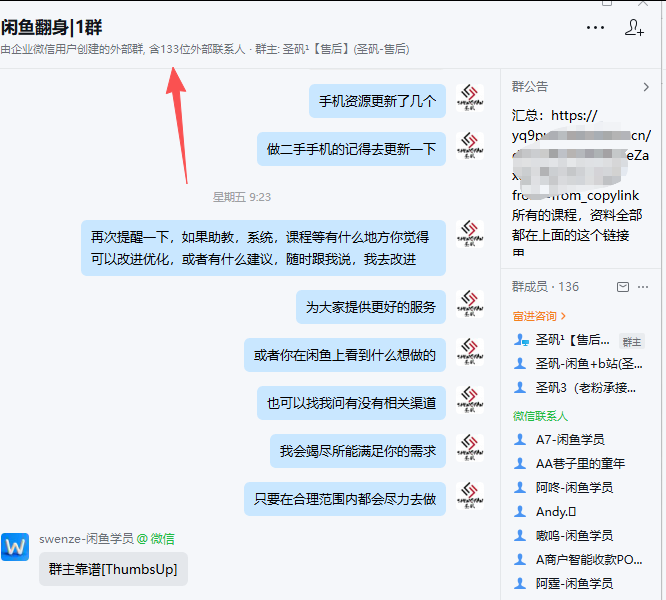Click the 微信联系人 section label
Image resolution: width=666 pixels, height=600 pixels.
click(x=540, y=416)
